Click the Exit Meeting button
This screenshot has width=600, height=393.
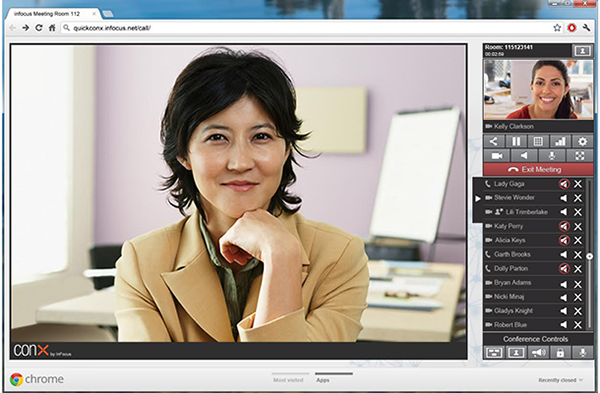pyautogui.click(x=538, y=169)
